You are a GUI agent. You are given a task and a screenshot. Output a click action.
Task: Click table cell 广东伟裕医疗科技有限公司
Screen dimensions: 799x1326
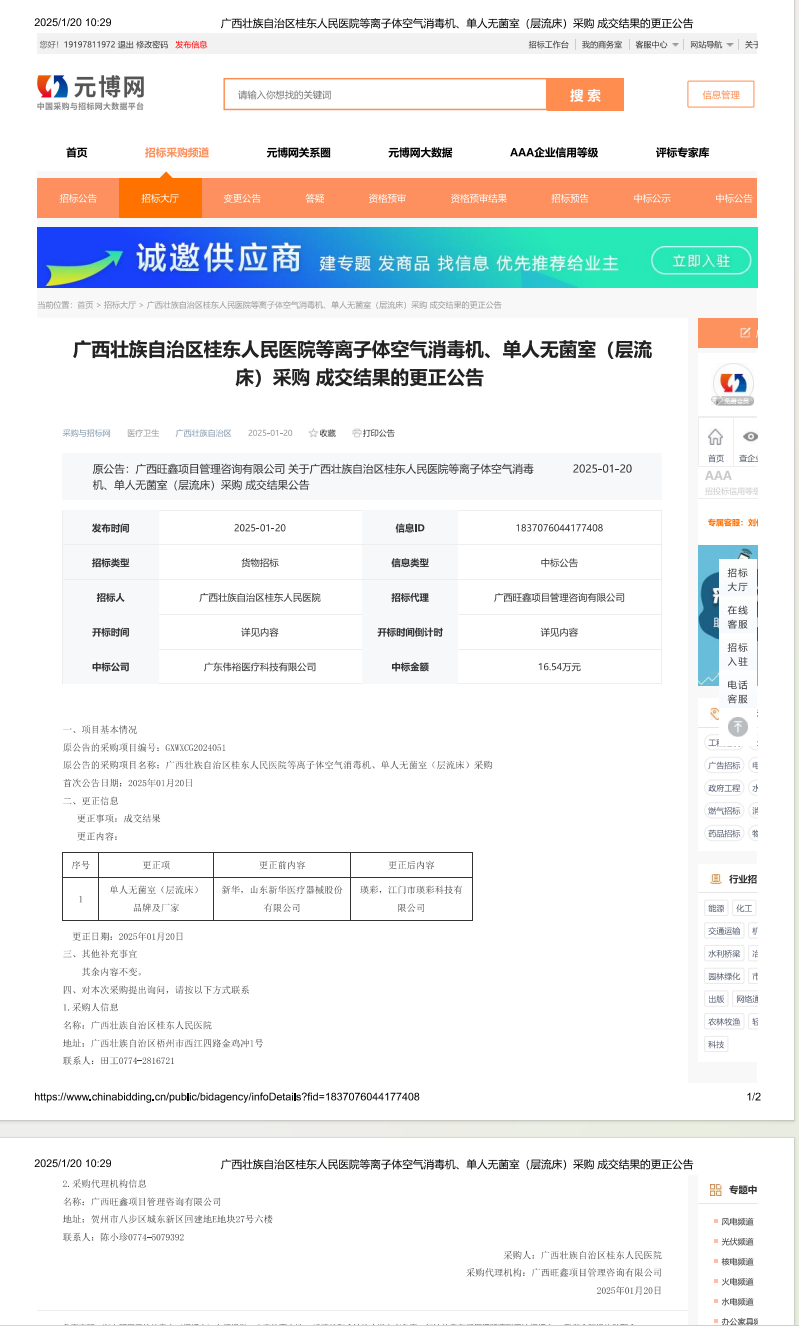coord(260,667)
